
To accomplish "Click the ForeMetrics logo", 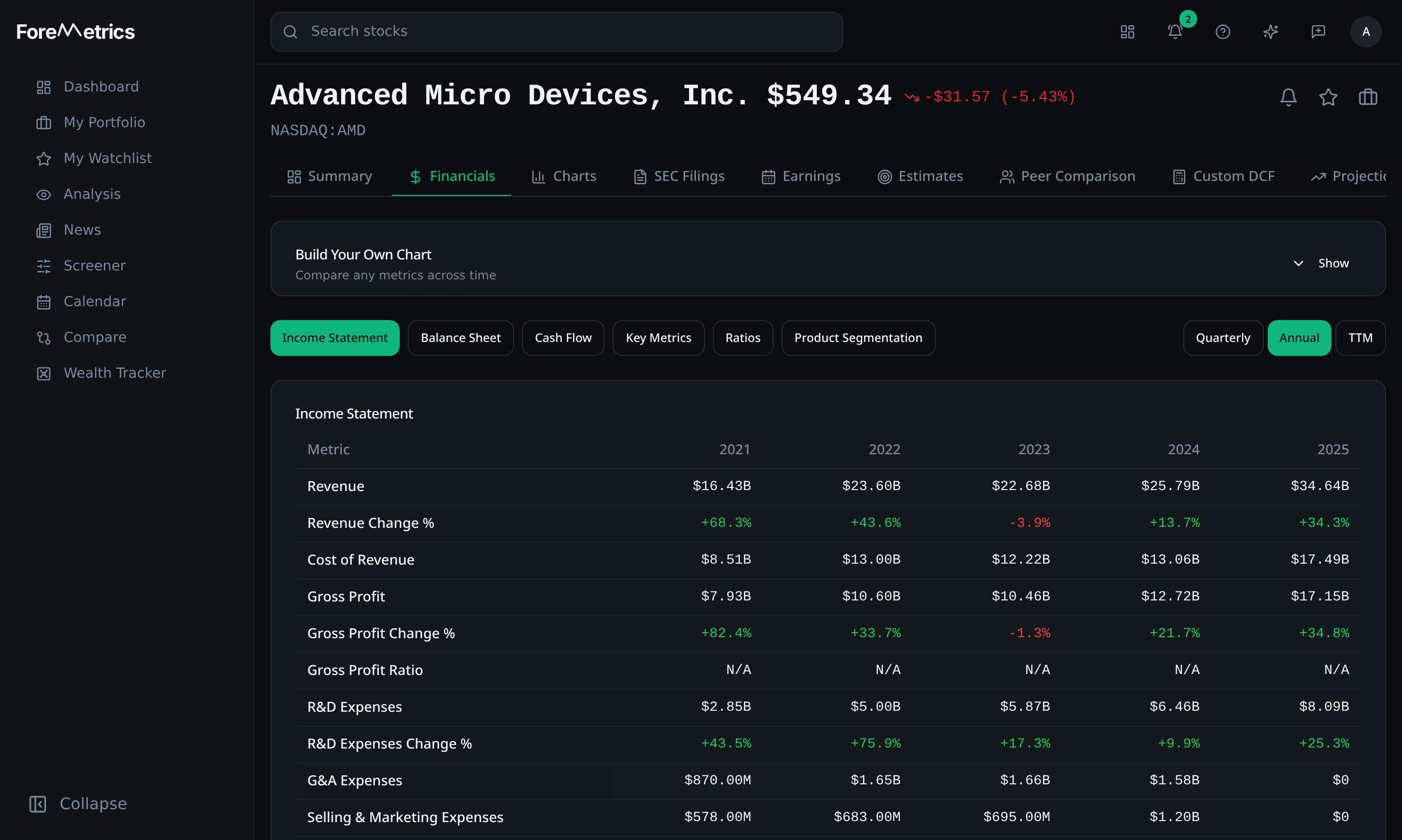I will (75, 31).
